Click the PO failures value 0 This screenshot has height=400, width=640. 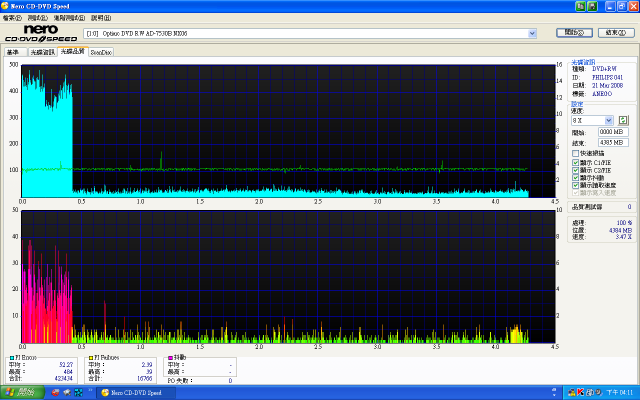click(230, 380)
